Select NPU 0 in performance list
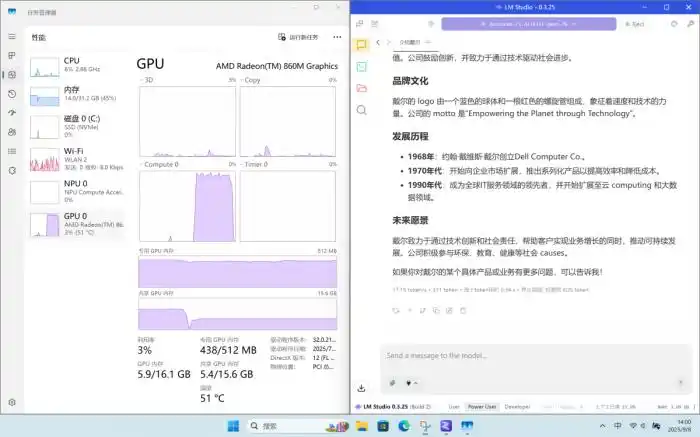Screen dimensions: 700x437 77,191
